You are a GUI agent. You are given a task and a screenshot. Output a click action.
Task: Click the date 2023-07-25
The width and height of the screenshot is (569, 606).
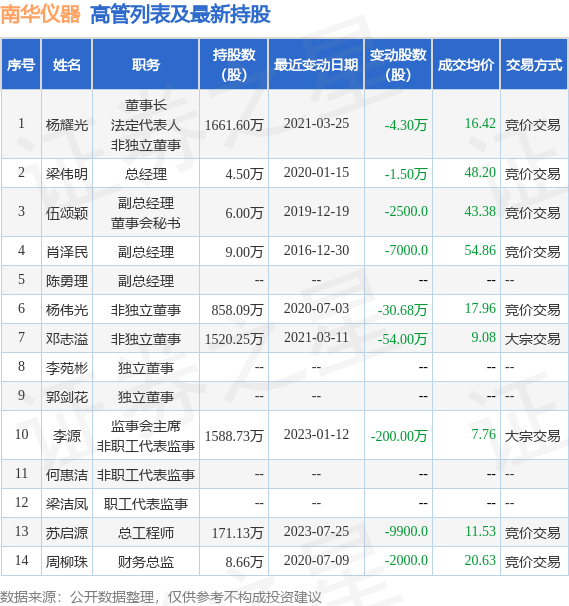pyautogui.click(x=316, y=531)
